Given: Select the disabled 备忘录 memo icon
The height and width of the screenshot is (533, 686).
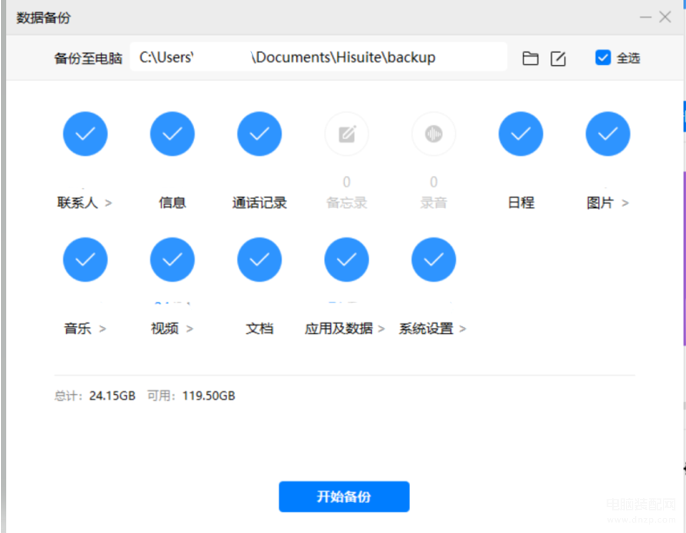Looking at the screenshot, I should coord(346,134).
